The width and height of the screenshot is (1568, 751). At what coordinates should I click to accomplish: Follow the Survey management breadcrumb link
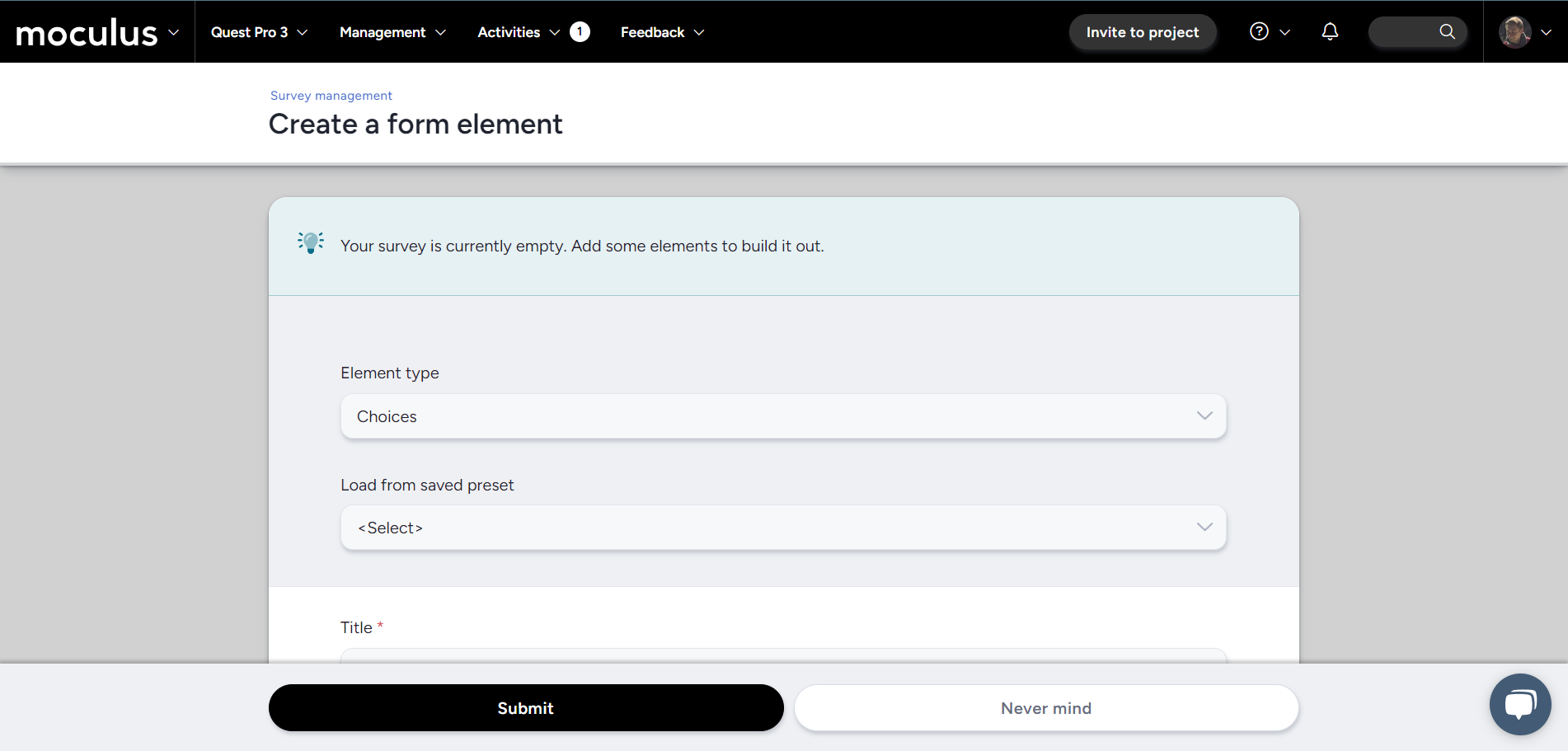[331, 96]
